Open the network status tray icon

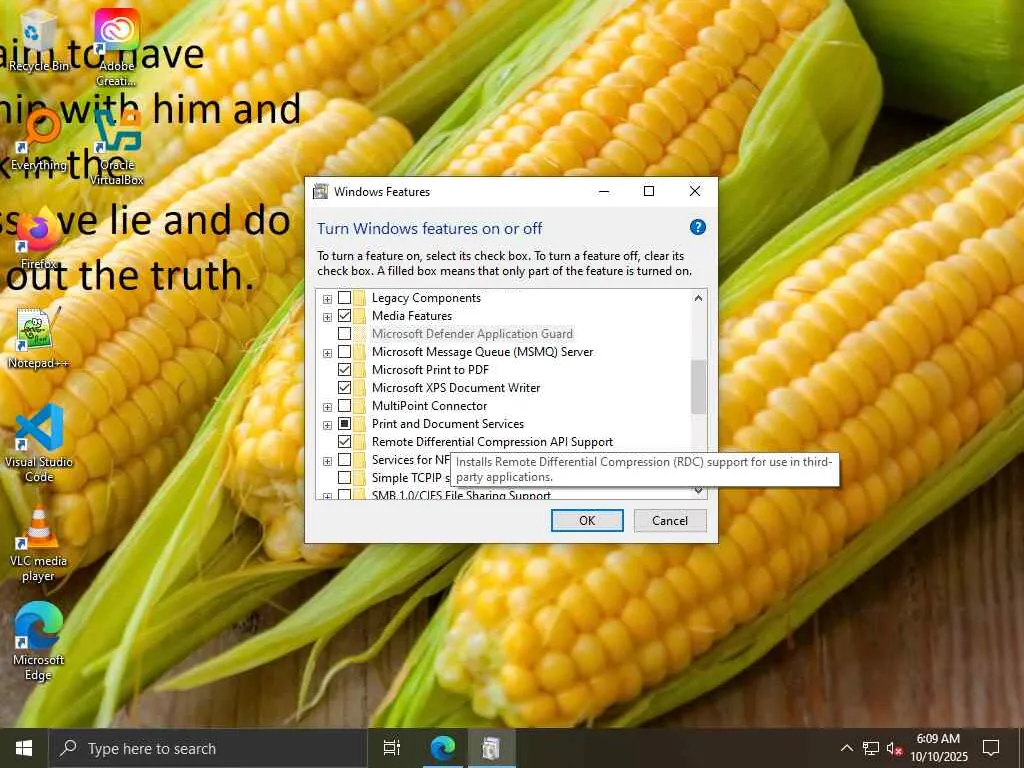coord(871,748)
